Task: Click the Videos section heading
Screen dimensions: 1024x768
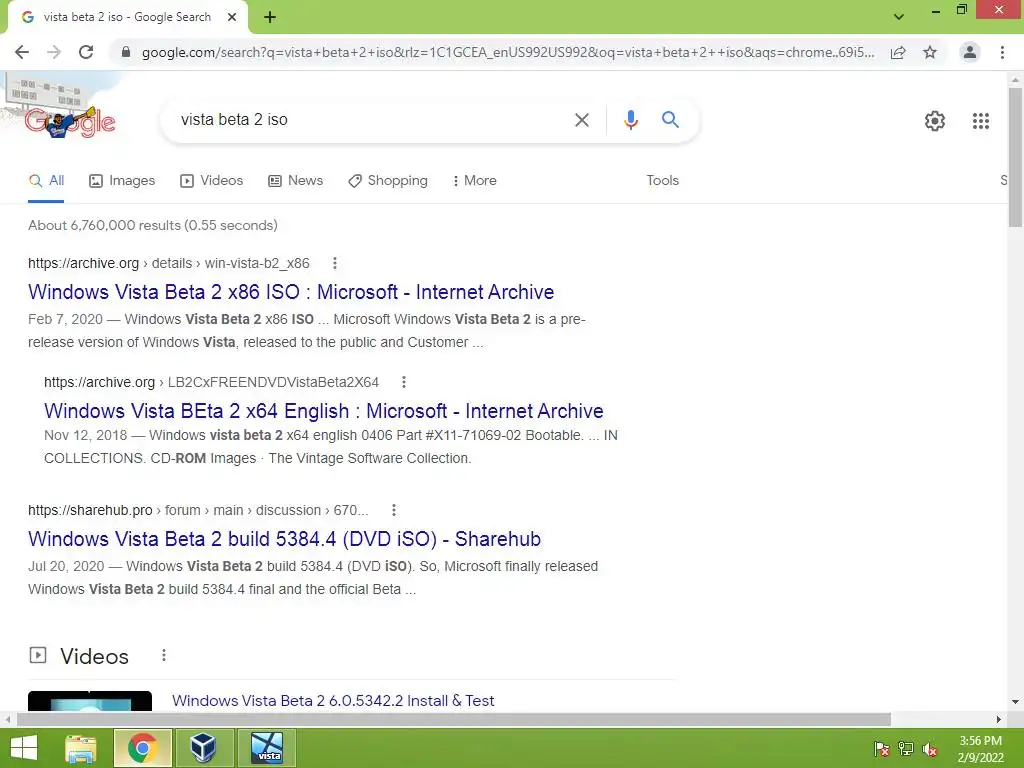Action: tap(94, 656)
